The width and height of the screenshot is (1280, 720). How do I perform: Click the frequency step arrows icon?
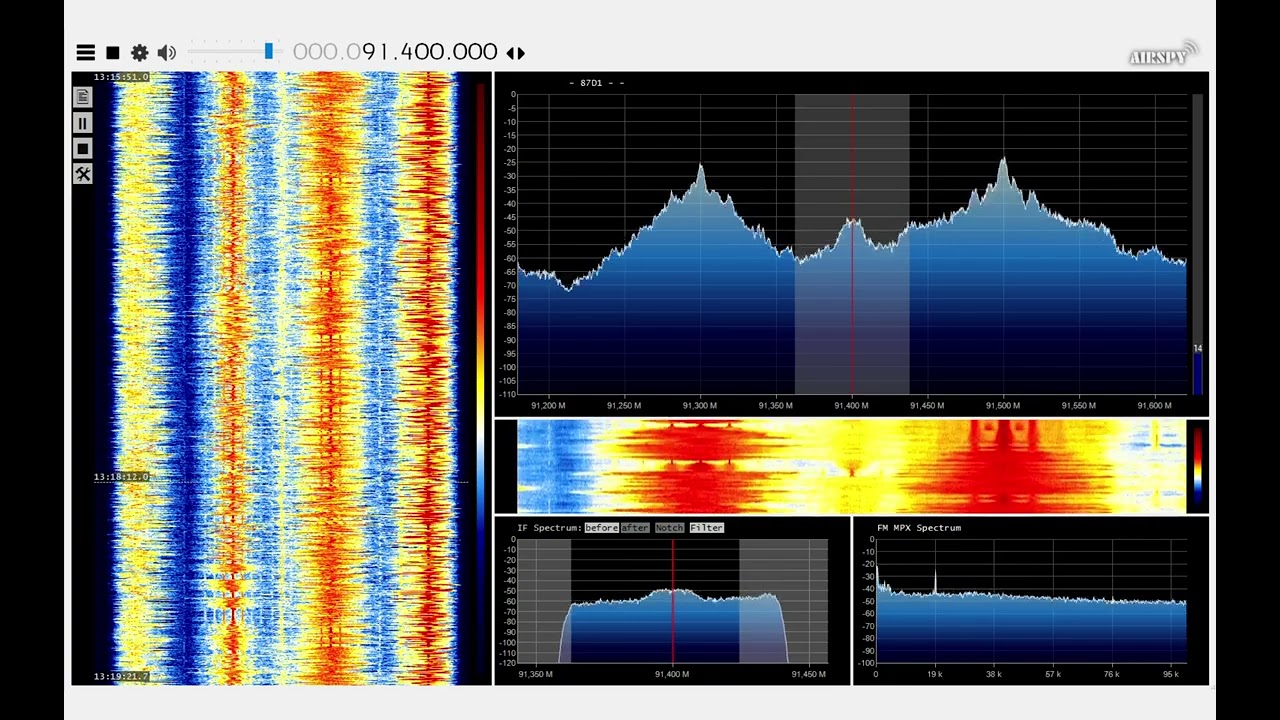tap(515, 53)
